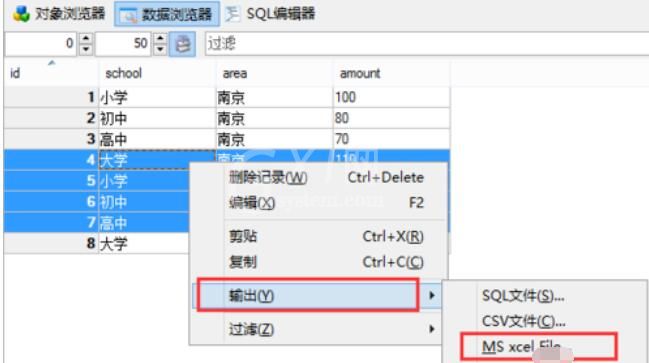The image size is (649, 363).
Task: Open the 过滤(Z) submenu
Action: (319, 329)
